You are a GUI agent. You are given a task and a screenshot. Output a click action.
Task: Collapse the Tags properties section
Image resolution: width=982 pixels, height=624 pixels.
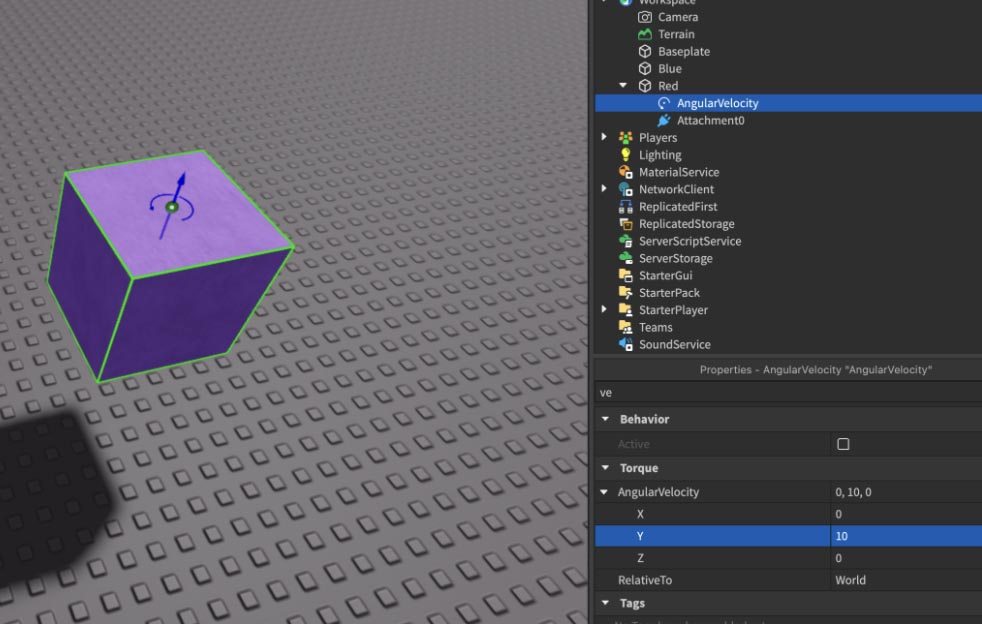click(605, 603)
